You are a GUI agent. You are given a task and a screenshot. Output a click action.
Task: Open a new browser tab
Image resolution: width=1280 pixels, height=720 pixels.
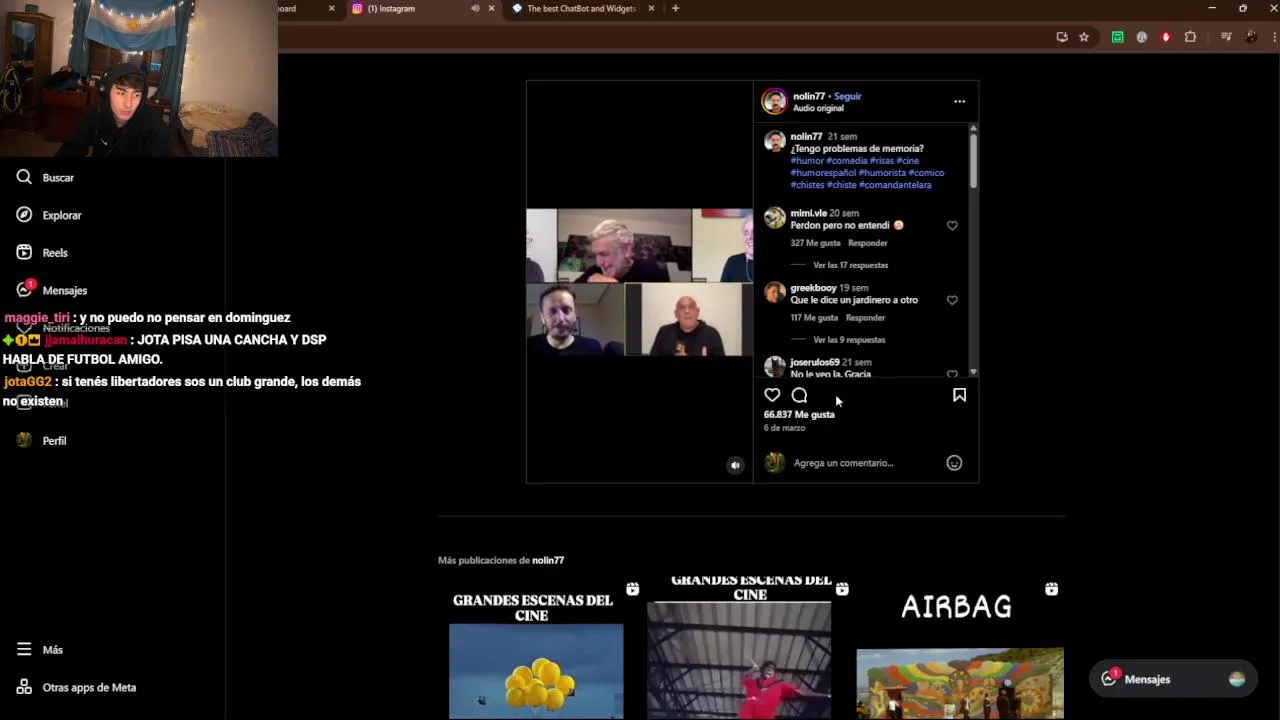pos(675,8)
